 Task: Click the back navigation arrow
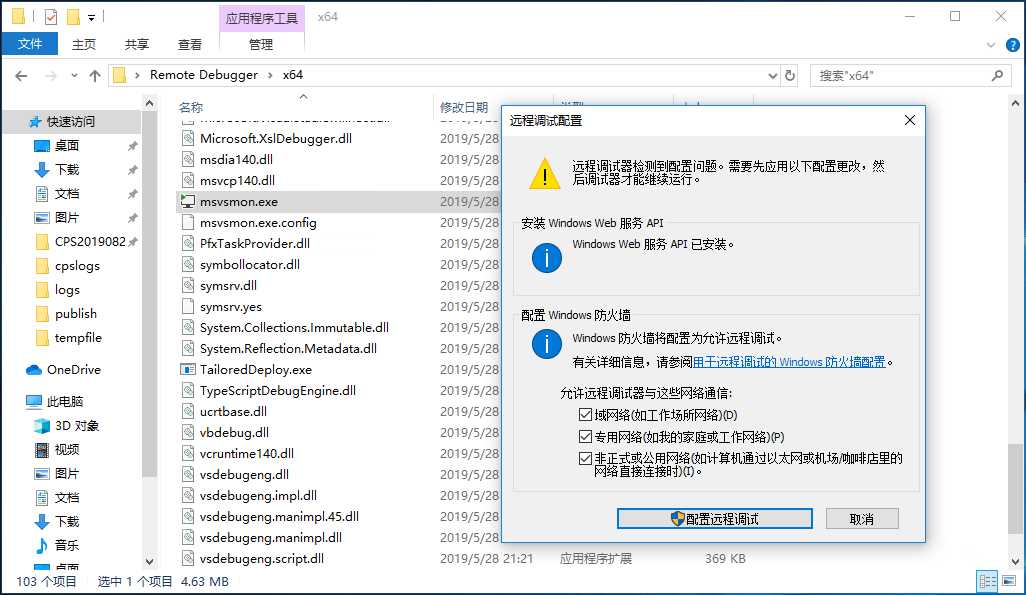click(22, 75)
